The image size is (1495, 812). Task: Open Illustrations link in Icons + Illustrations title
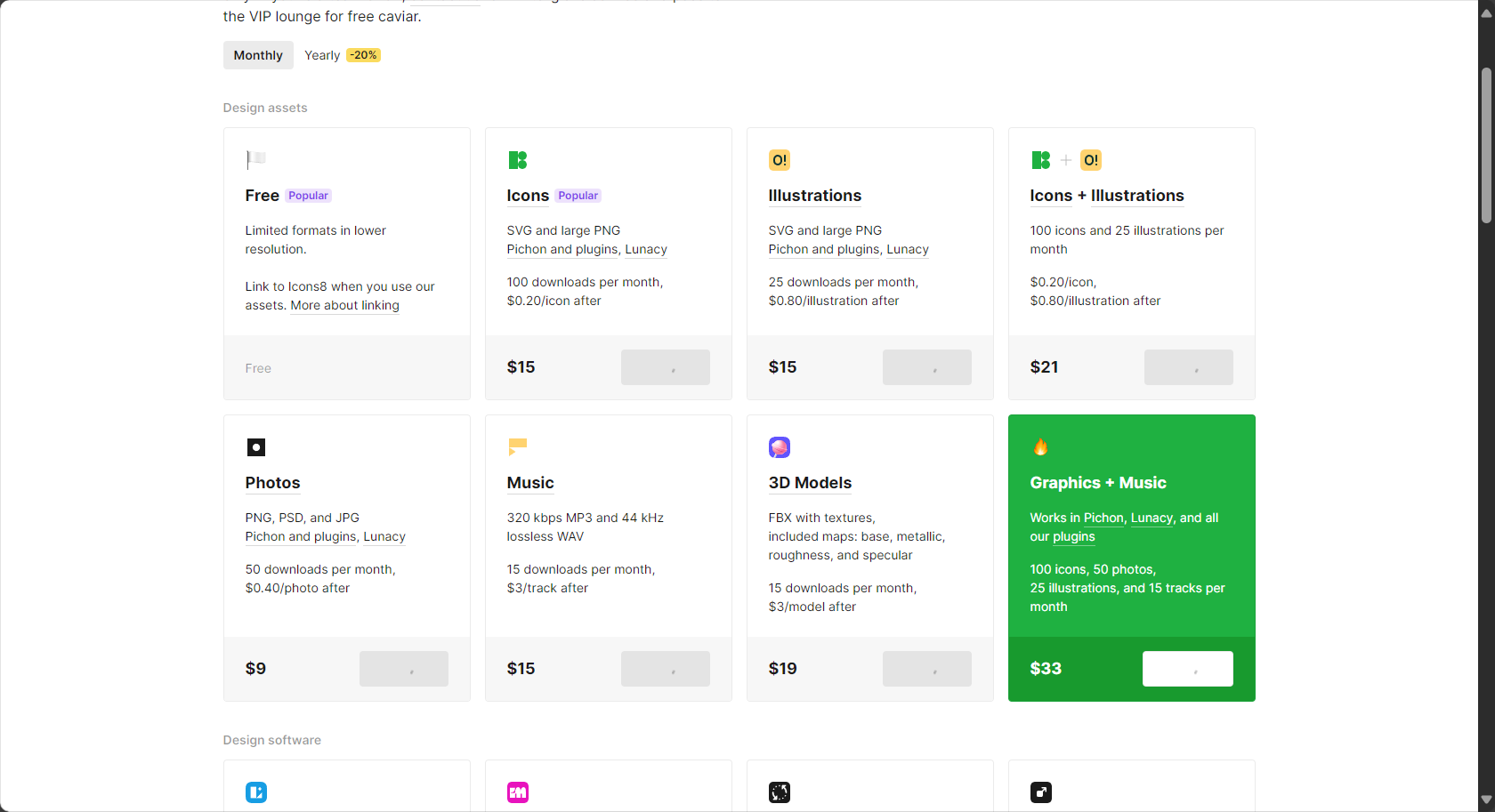[1137, 196]
